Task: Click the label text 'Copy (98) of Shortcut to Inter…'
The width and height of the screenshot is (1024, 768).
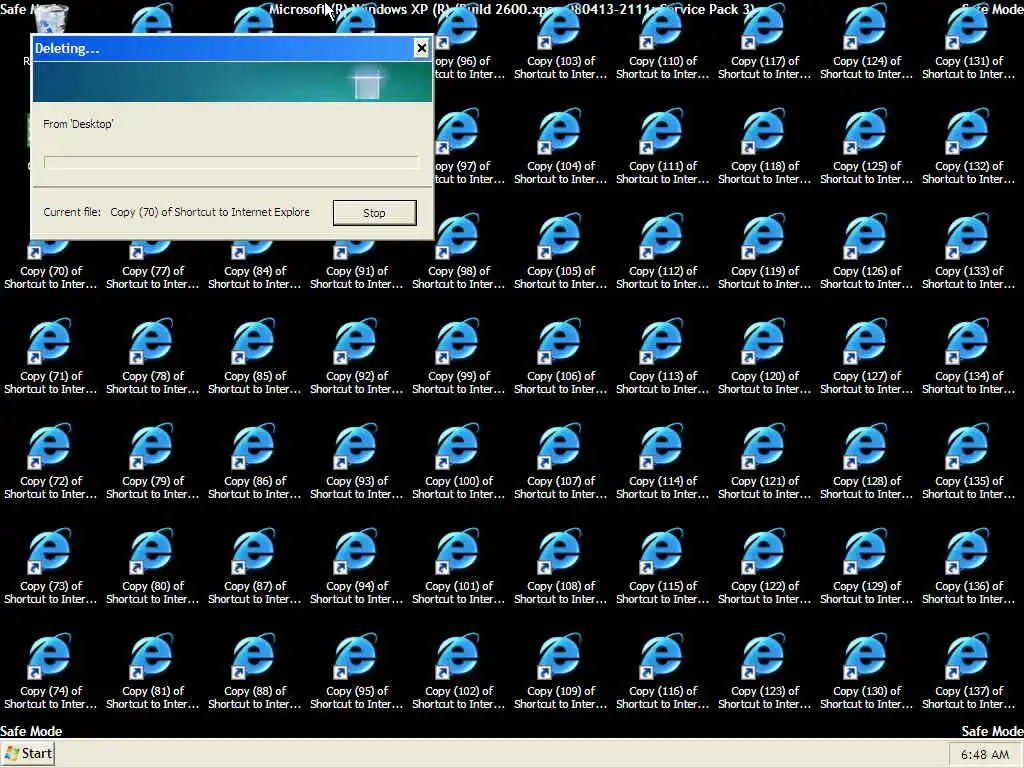Action: pyautogui.click(x=458, y=278)
